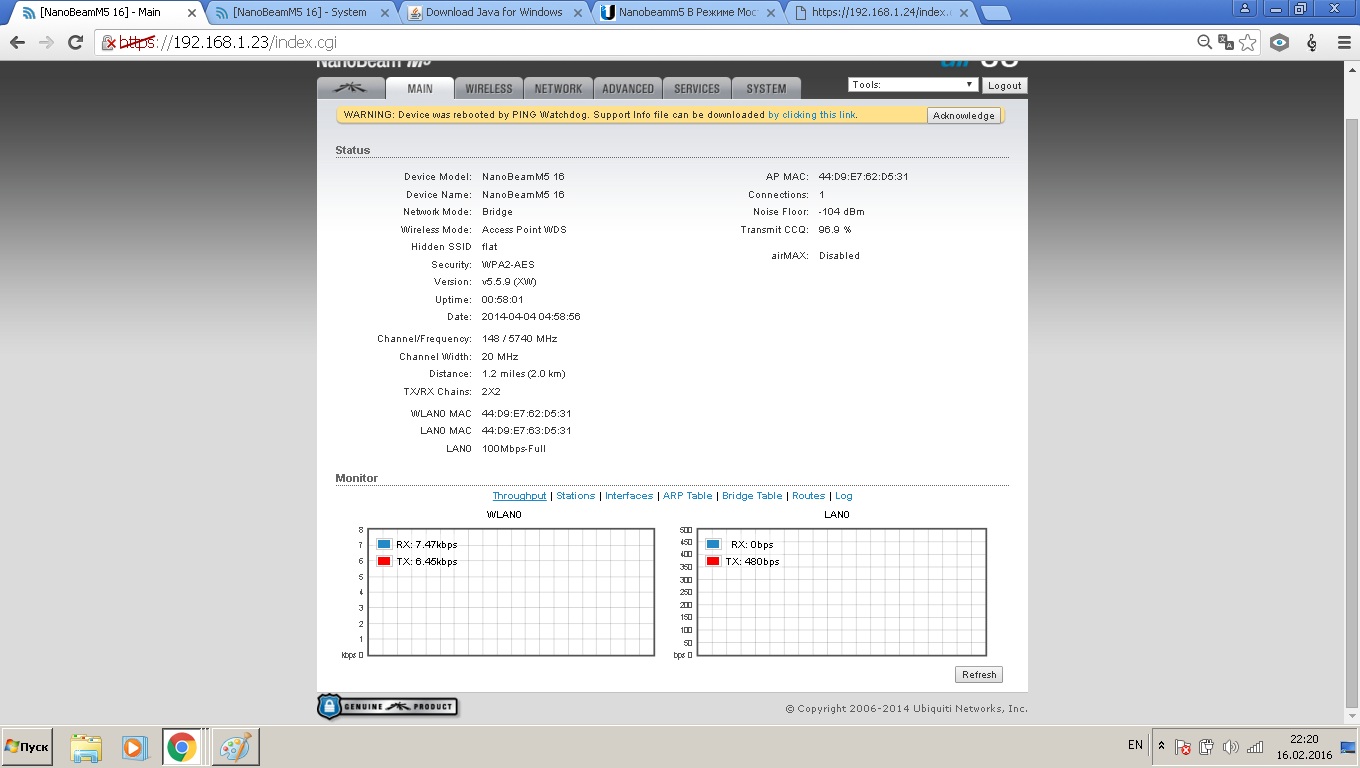Reload the page with the refresh icon
Viewport: 1360px width, 768px height.
75,42
